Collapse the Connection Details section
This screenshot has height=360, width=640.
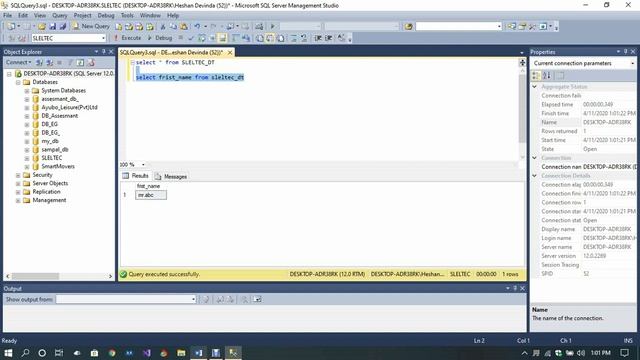coord(535,176)
